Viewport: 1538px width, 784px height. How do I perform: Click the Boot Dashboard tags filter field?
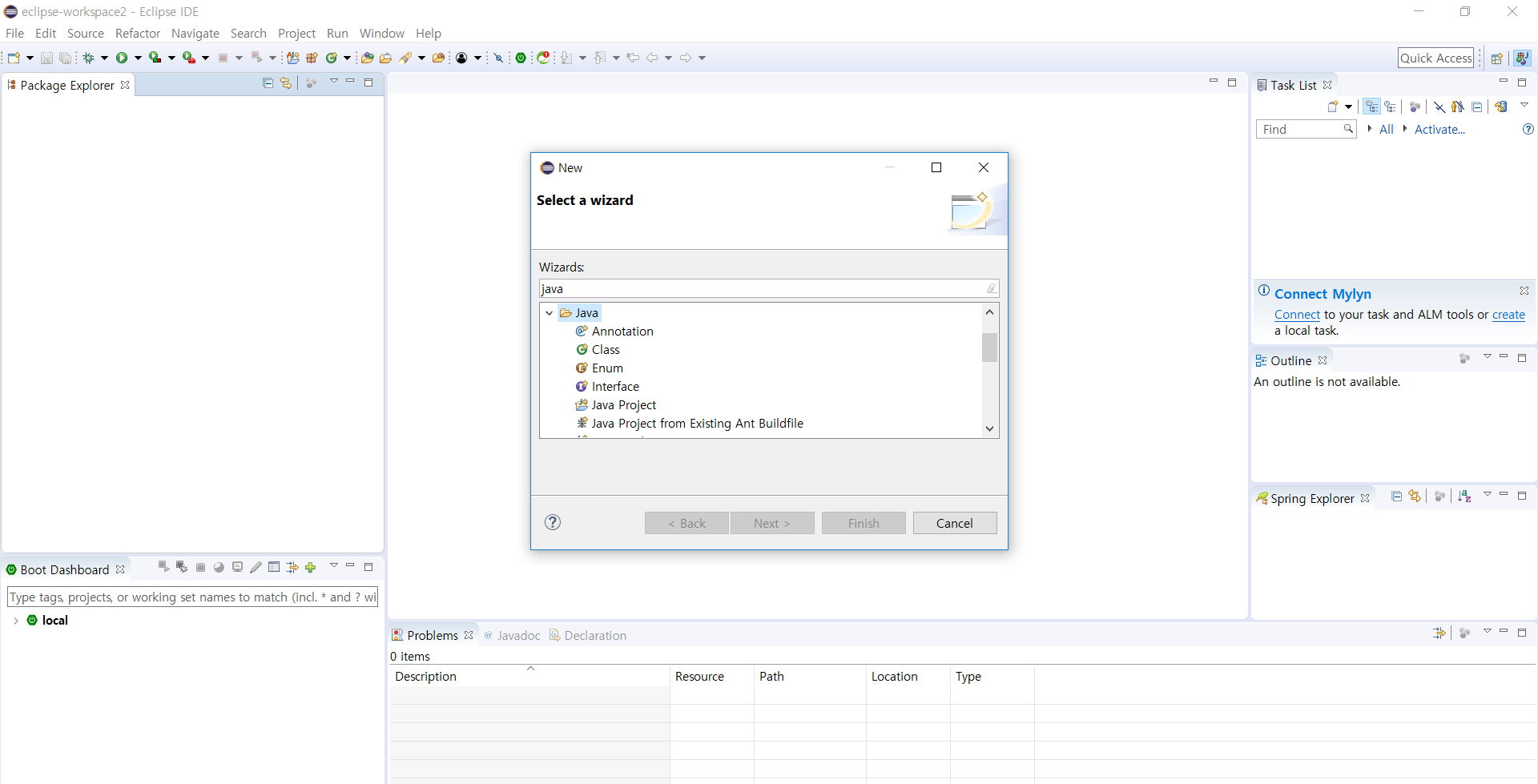192,597
